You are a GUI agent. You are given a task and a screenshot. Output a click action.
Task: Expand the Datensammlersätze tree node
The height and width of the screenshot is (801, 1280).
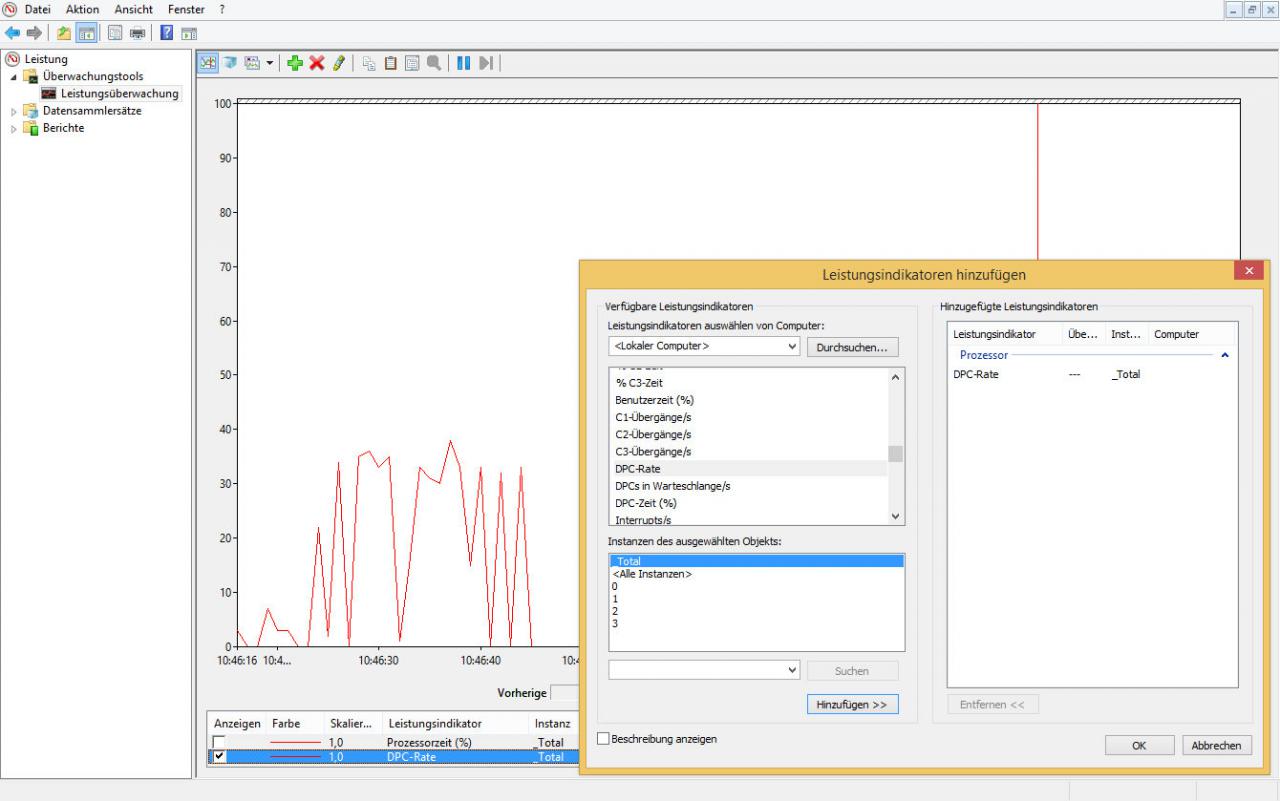(14, 112)
